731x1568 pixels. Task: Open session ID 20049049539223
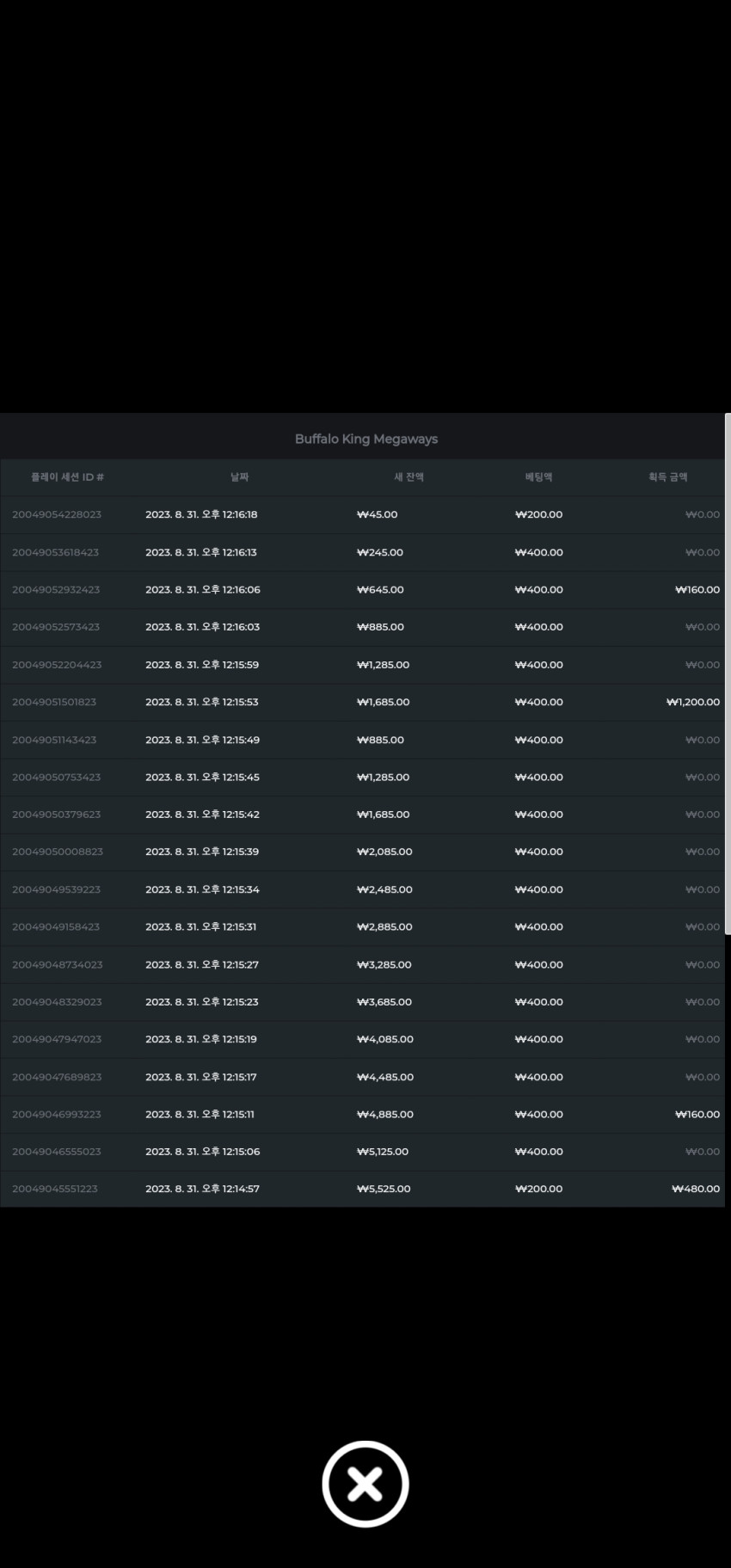pos(57,889)
